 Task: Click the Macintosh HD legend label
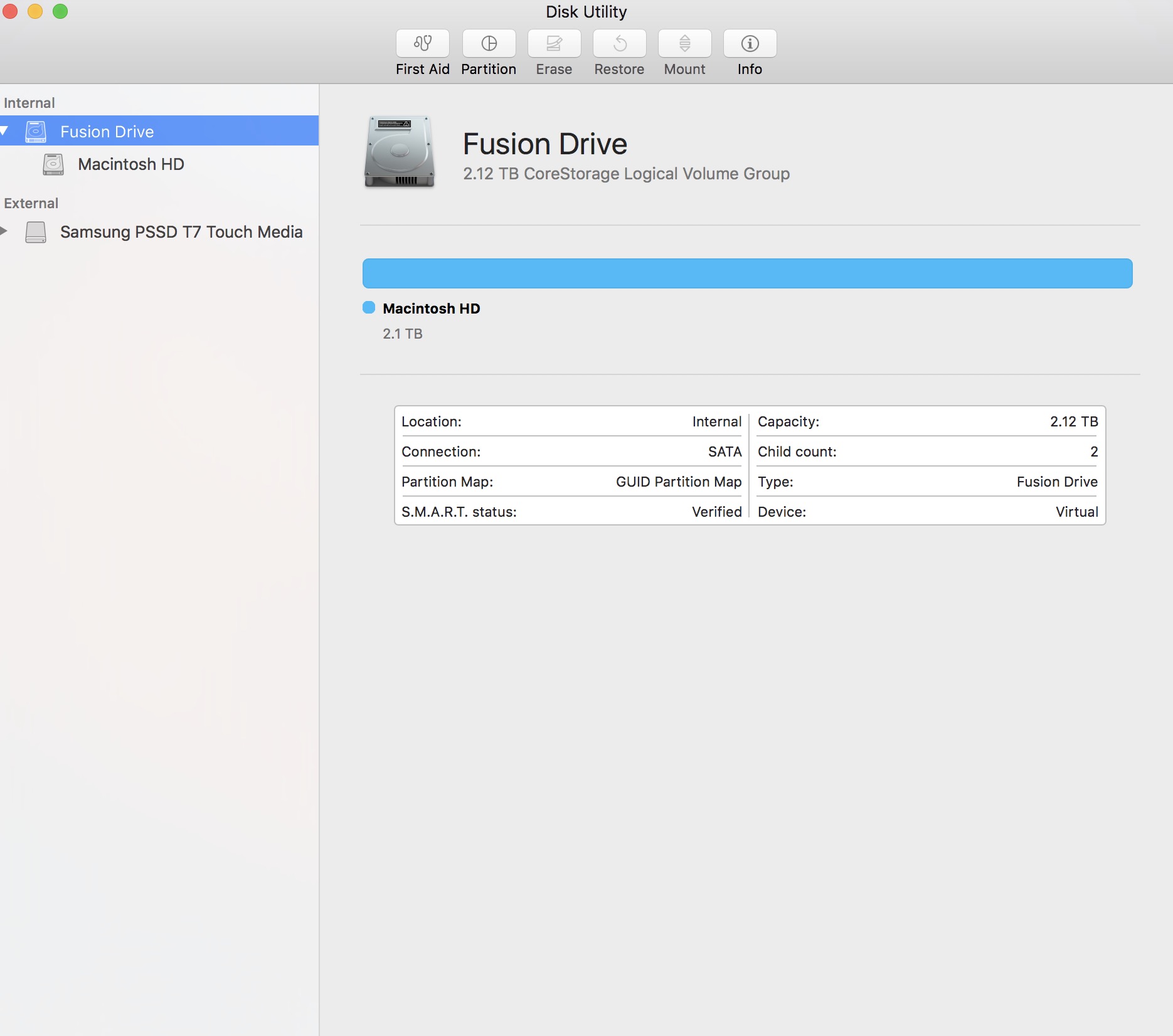(x=432, y=309)
